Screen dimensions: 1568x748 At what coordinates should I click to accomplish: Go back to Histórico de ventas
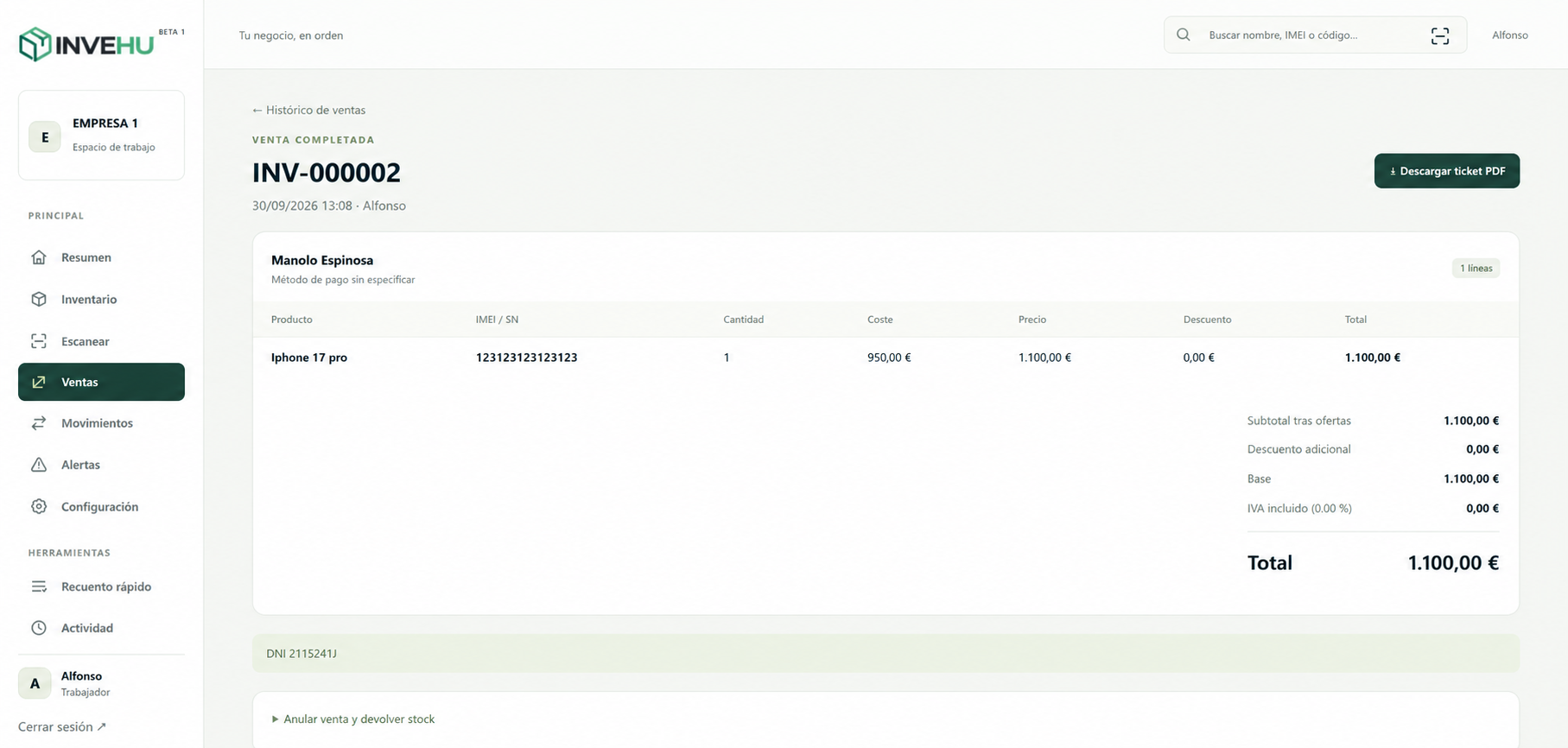click(308, 110)
